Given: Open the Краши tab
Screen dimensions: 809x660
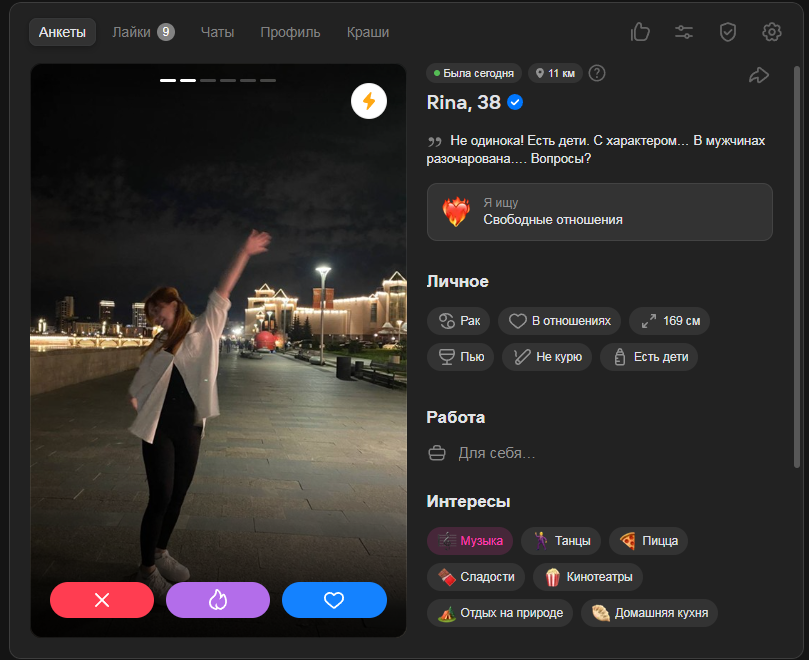Looking at the screenshot, I should [x=368, y=32].
